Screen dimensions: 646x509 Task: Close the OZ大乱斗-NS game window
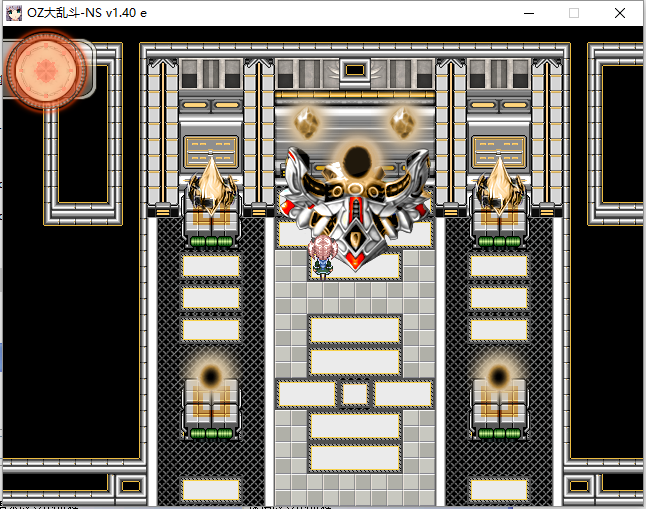620,13
